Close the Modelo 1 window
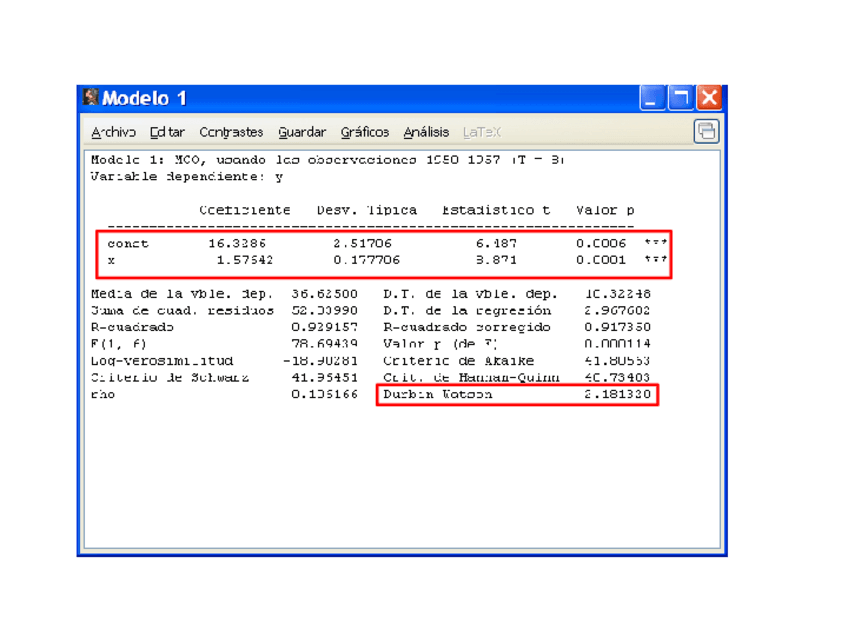 (709, 98)
